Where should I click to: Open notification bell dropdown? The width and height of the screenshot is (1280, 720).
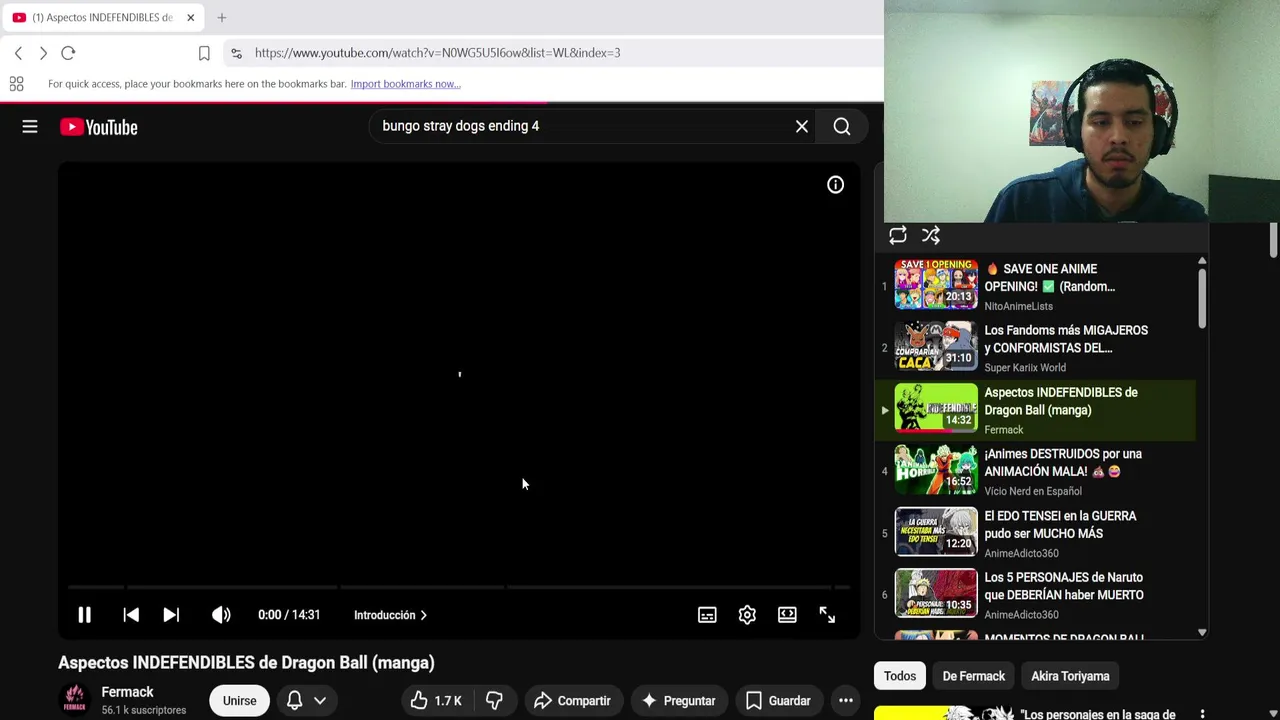pyautogui.click(x=306, y=701)
